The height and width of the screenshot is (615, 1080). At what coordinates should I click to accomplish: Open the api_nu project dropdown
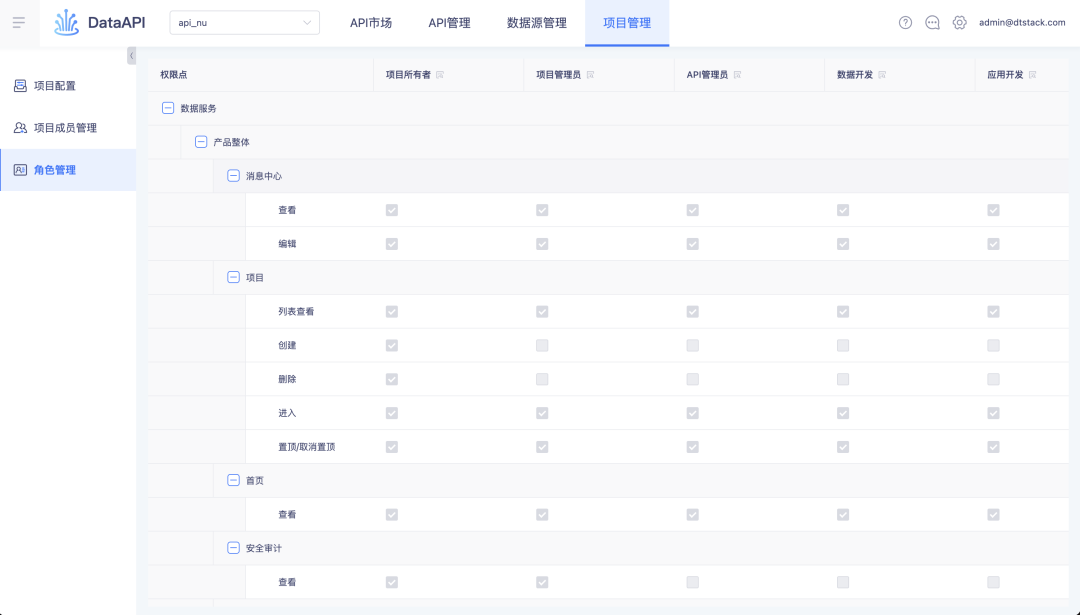point(245,22)
